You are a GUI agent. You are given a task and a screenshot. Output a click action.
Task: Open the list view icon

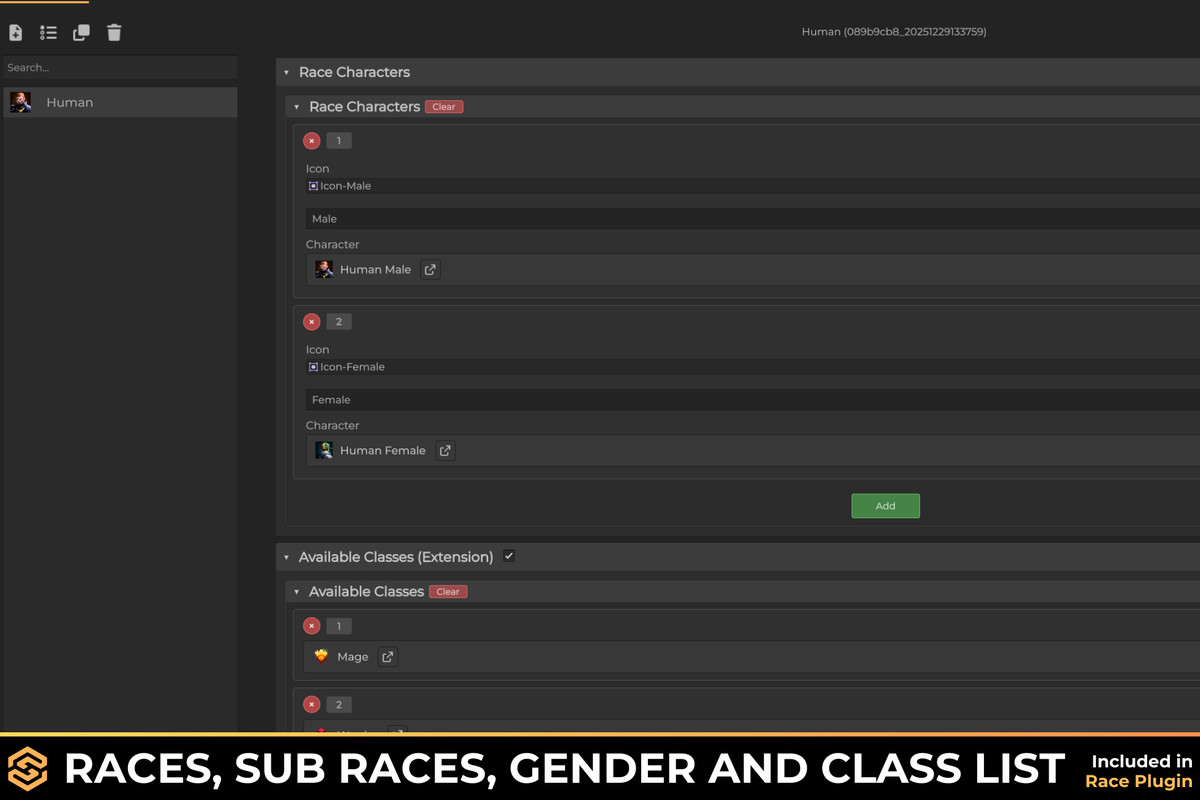click(x=48, y=32)
